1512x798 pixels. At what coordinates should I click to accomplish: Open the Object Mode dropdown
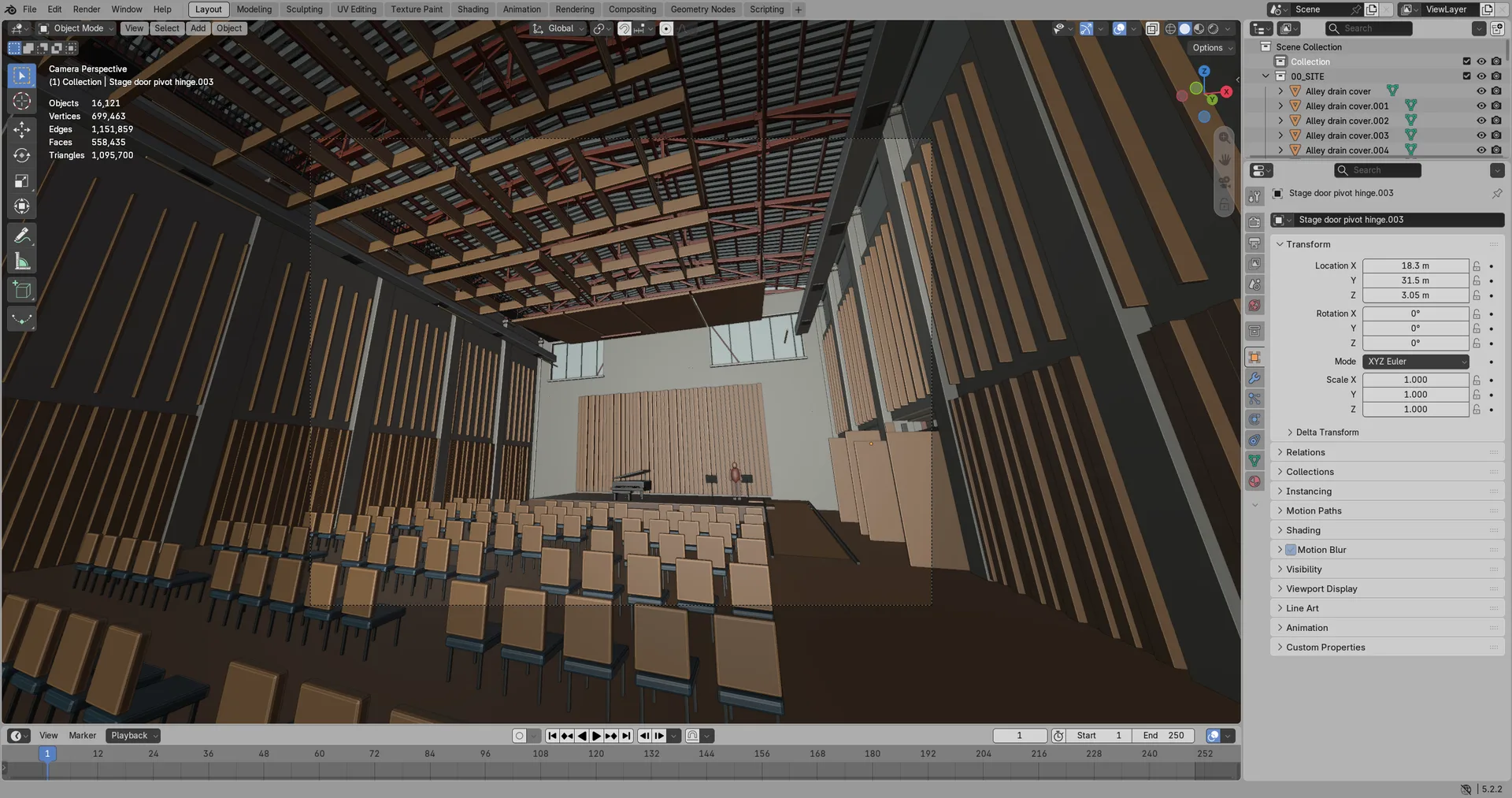pos(76,28)
